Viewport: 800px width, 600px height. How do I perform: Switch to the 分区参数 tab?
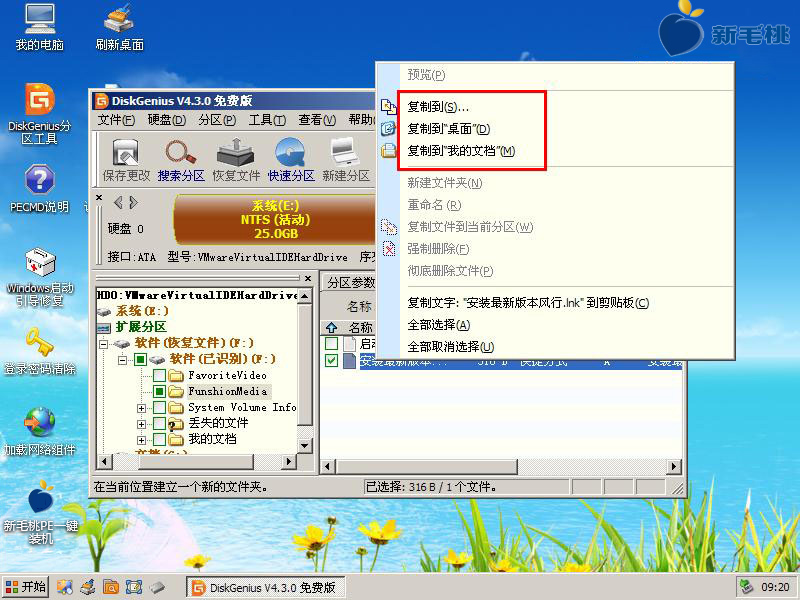click(350, 282)
